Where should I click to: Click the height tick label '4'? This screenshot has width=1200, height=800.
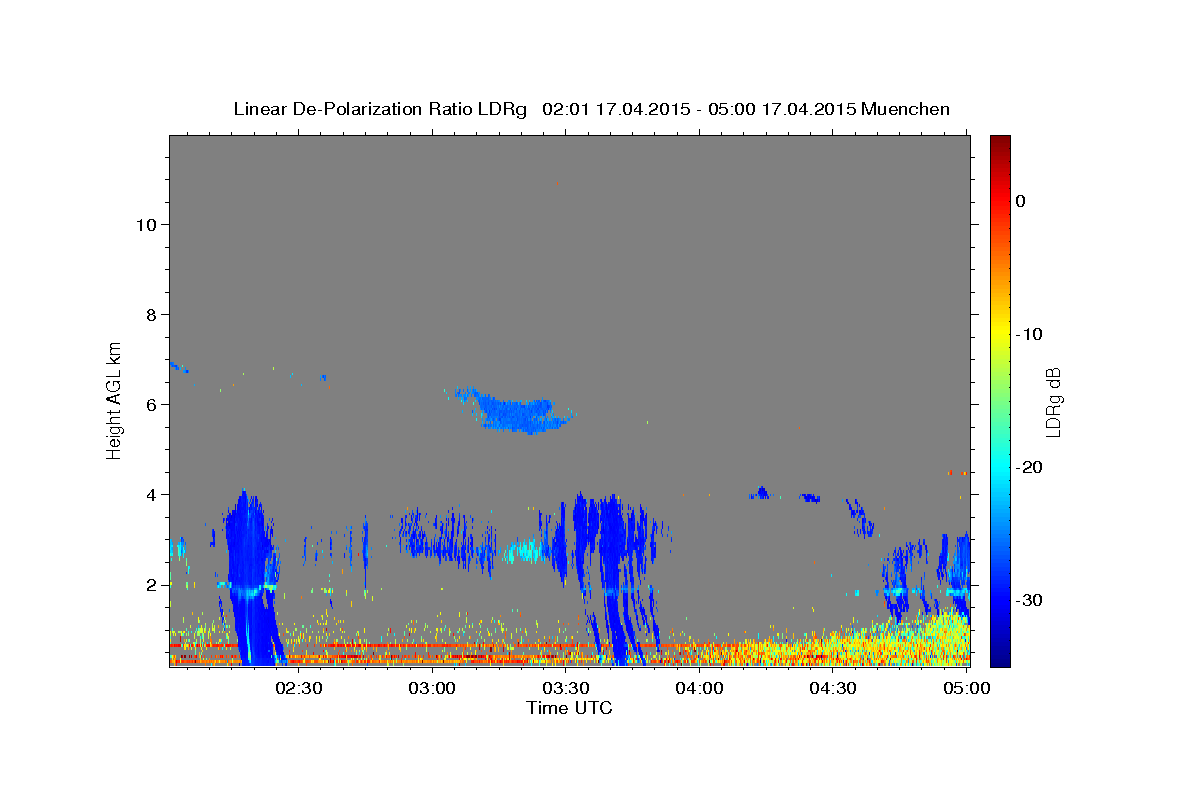click(151, 494)
